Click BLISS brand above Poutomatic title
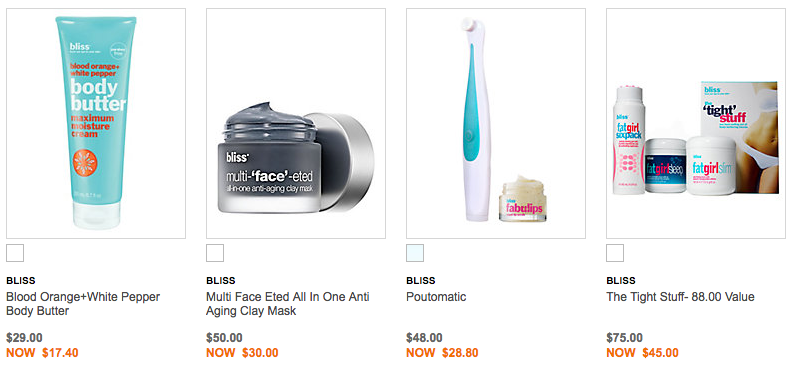 coord(421,281)
